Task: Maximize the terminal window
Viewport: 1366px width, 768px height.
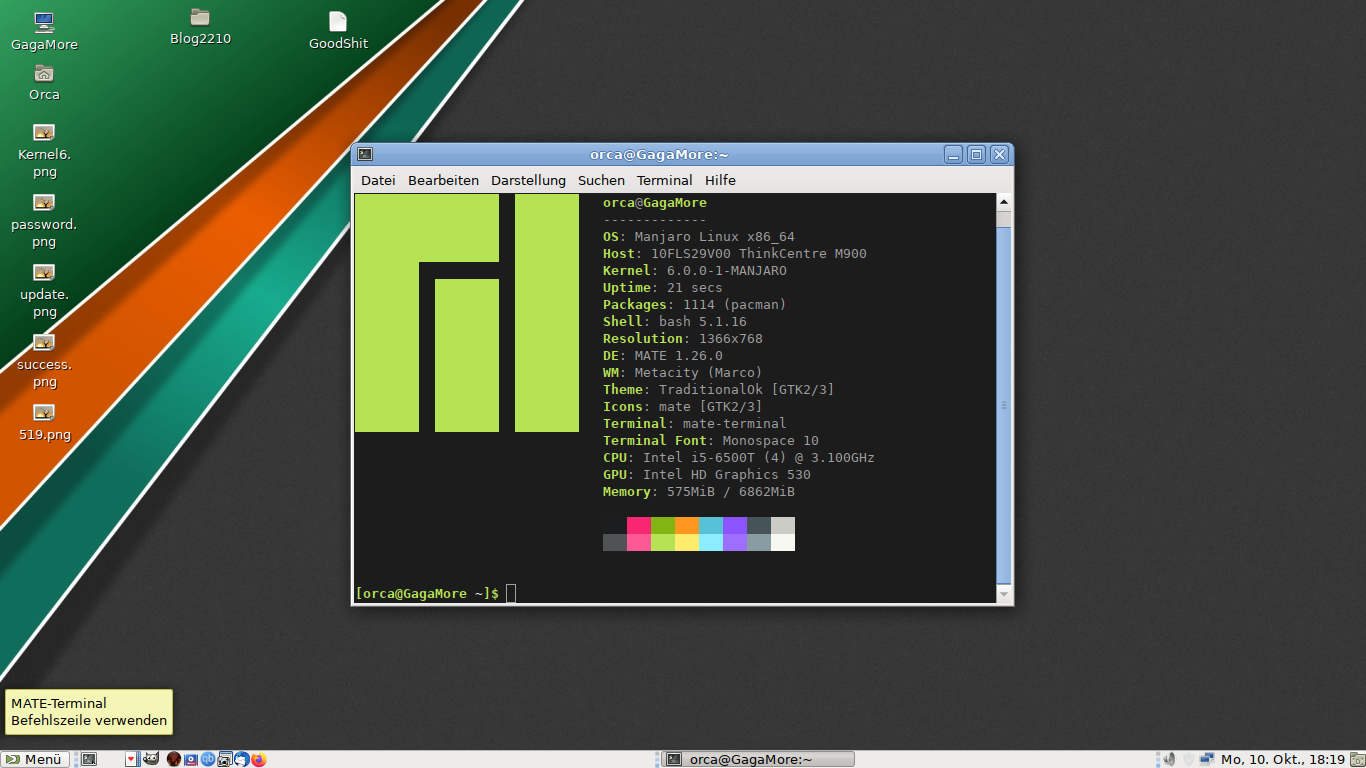Action: [976, 154]
